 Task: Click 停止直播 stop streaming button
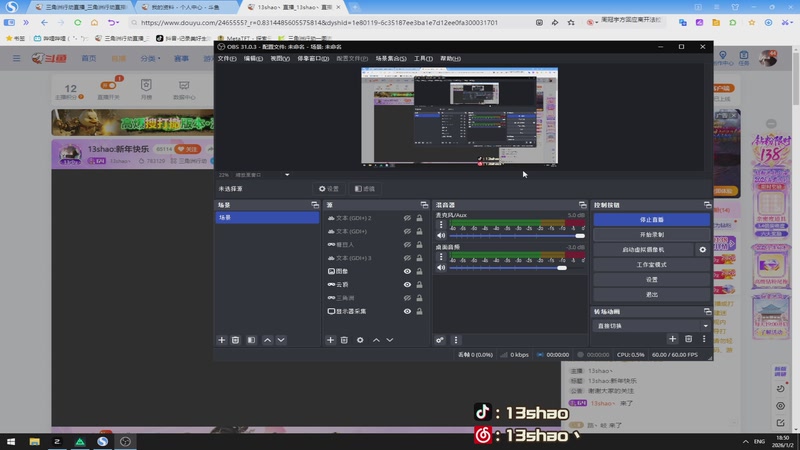click(651, 219)
